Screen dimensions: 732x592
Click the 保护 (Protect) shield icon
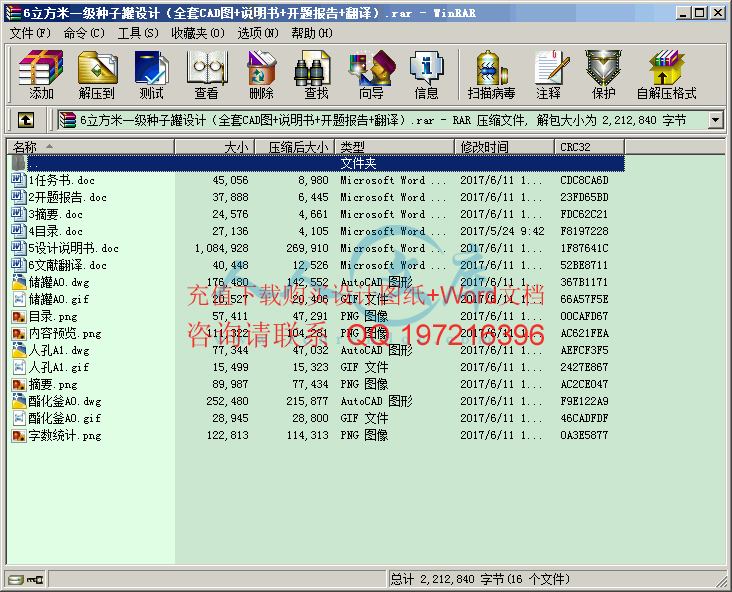604,75
